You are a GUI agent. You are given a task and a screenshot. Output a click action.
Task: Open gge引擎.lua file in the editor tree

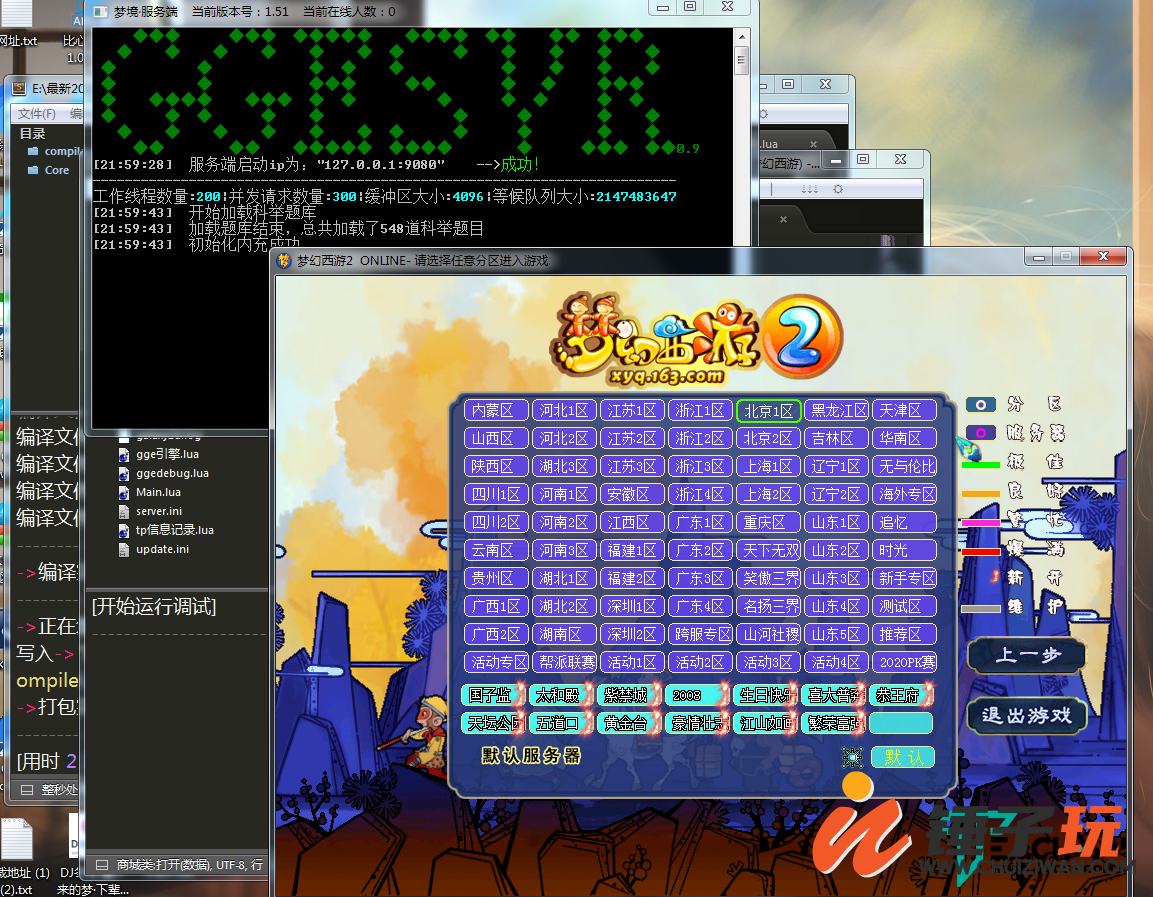tap(167, 454)
